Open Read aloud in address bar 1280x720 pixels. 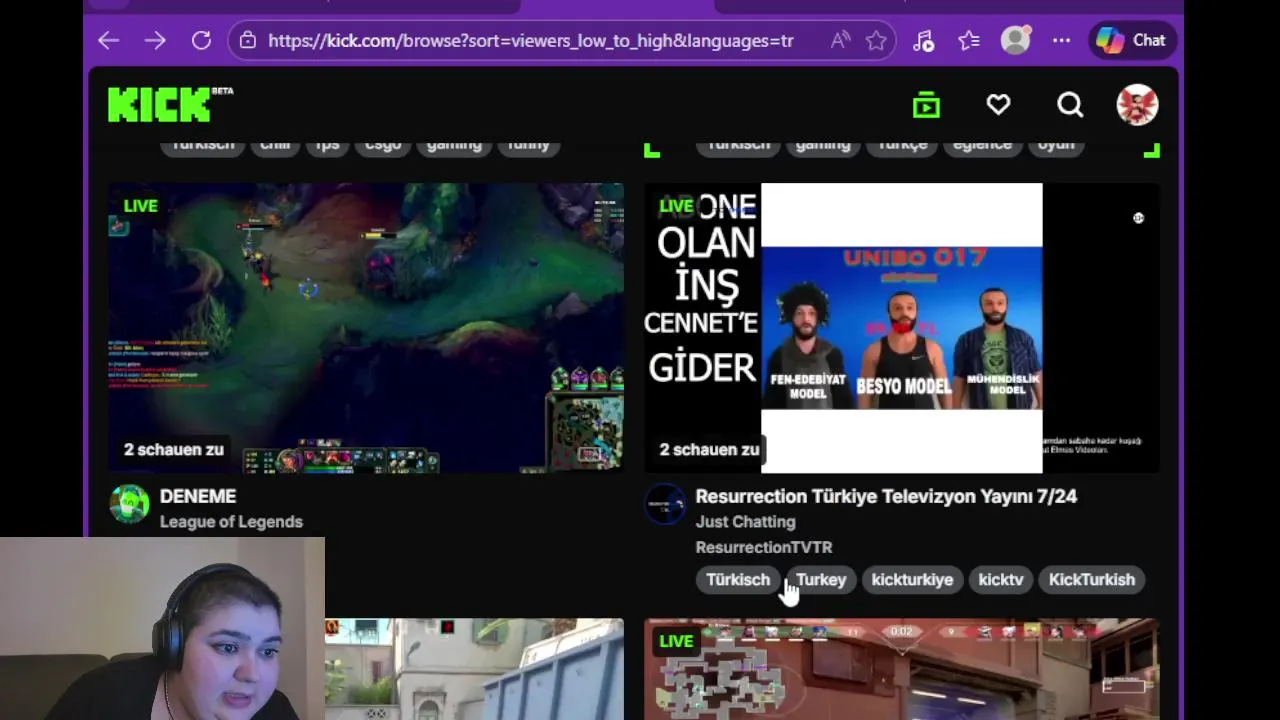pyautogui.click(x=840, y=41)
